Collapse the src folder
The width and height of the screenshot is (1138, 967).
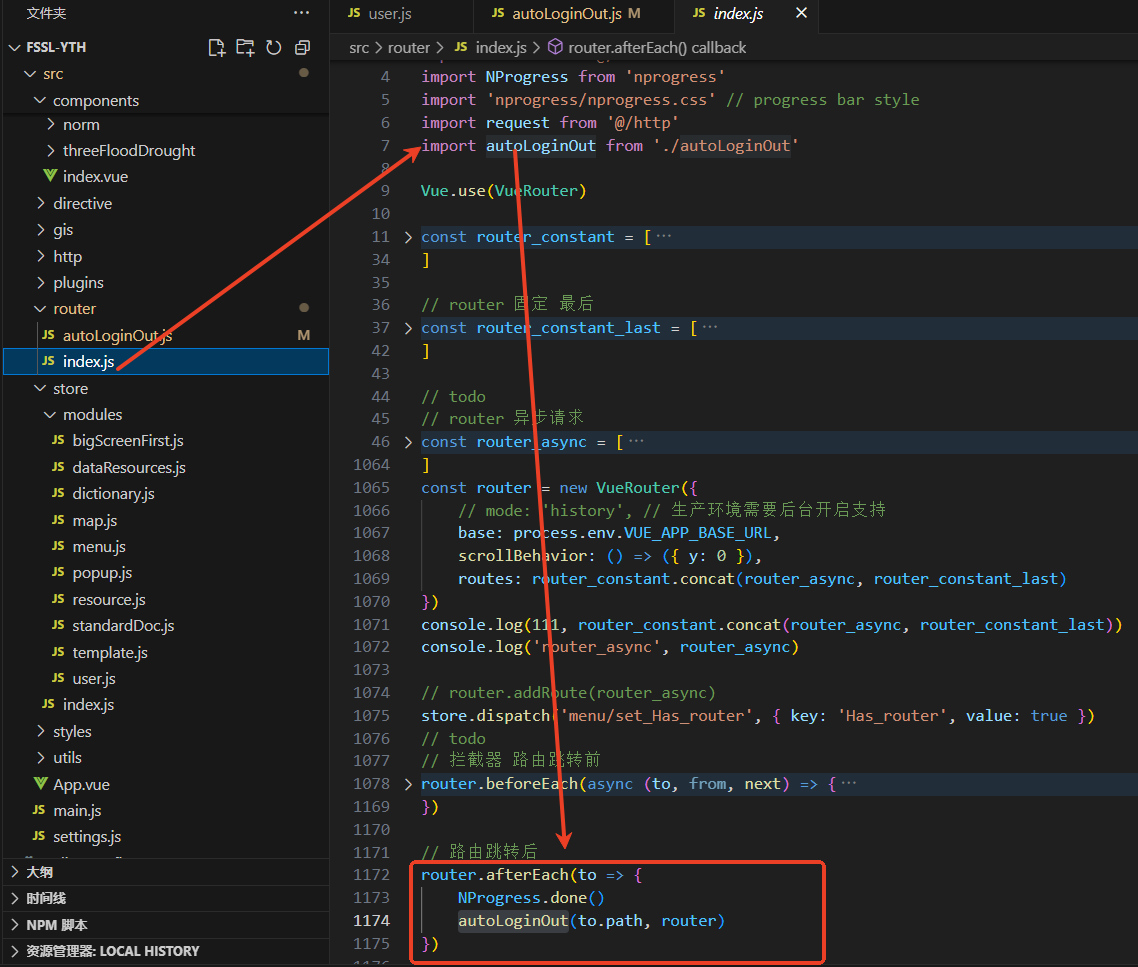tap(30, 74)
